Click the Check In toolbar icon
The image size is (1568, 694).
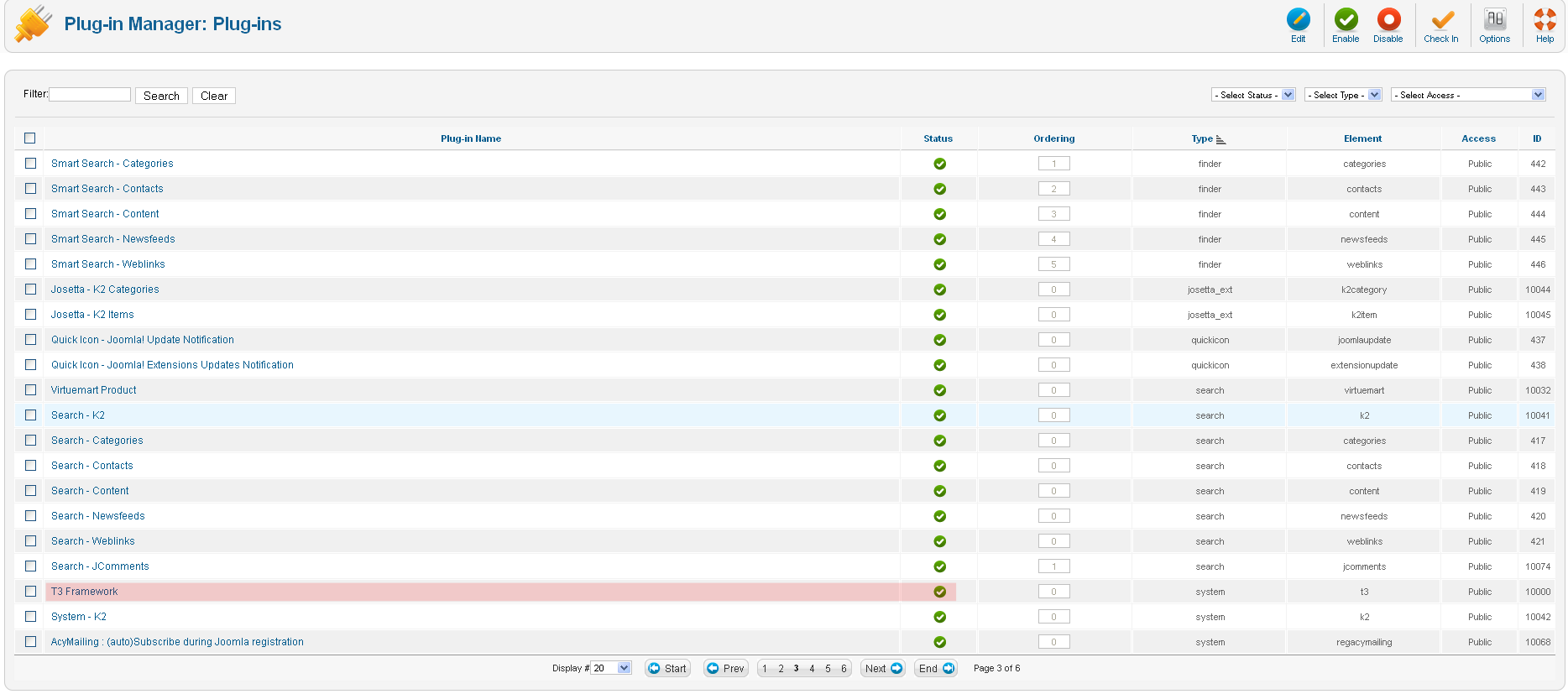coord(1441,20)
